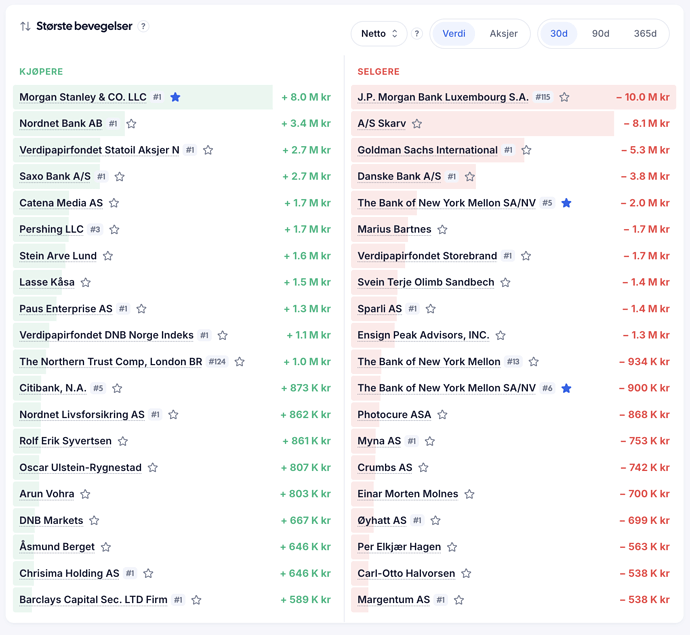Image resolution: width=690 pixels, height=635 pixels.
Task: Favorite Rolf Erik Syvertsen
Action: [123, 441]
